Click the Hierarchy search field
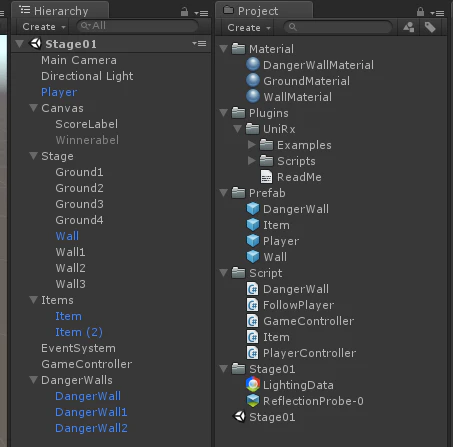The width and height of the screenshot is (453, 447). coord(137,26)
